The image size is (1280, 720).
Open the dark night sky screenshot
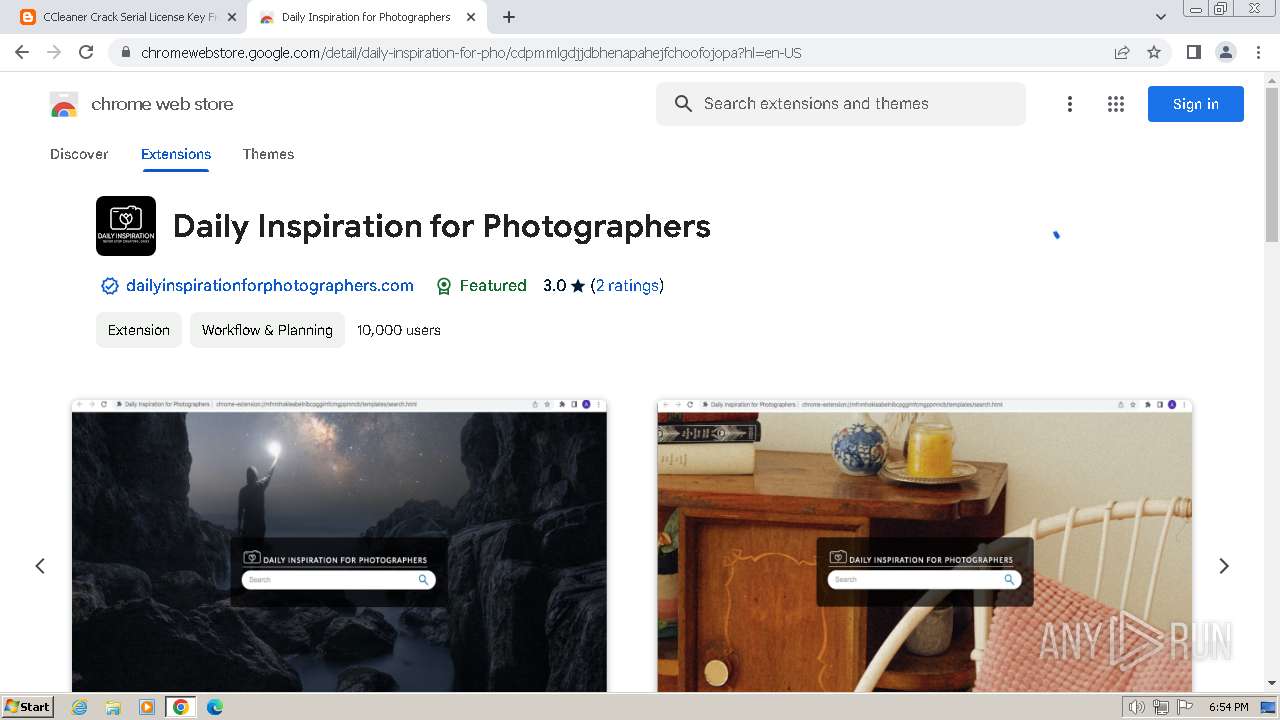point(339,545)
